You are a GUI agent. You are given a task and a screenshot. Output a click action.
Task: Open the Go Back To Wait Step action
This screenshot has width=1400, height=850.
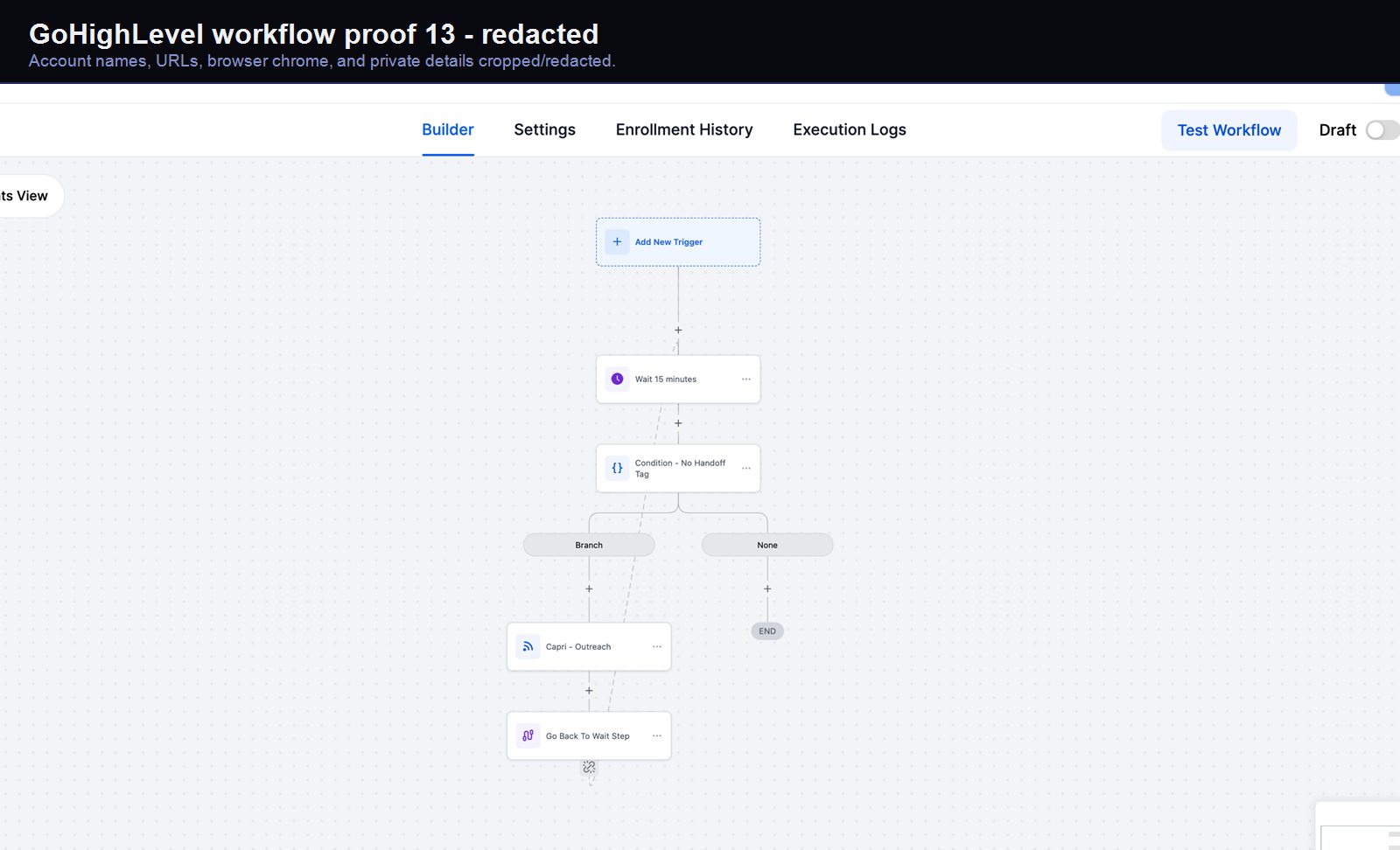click(x=589, y=736)
